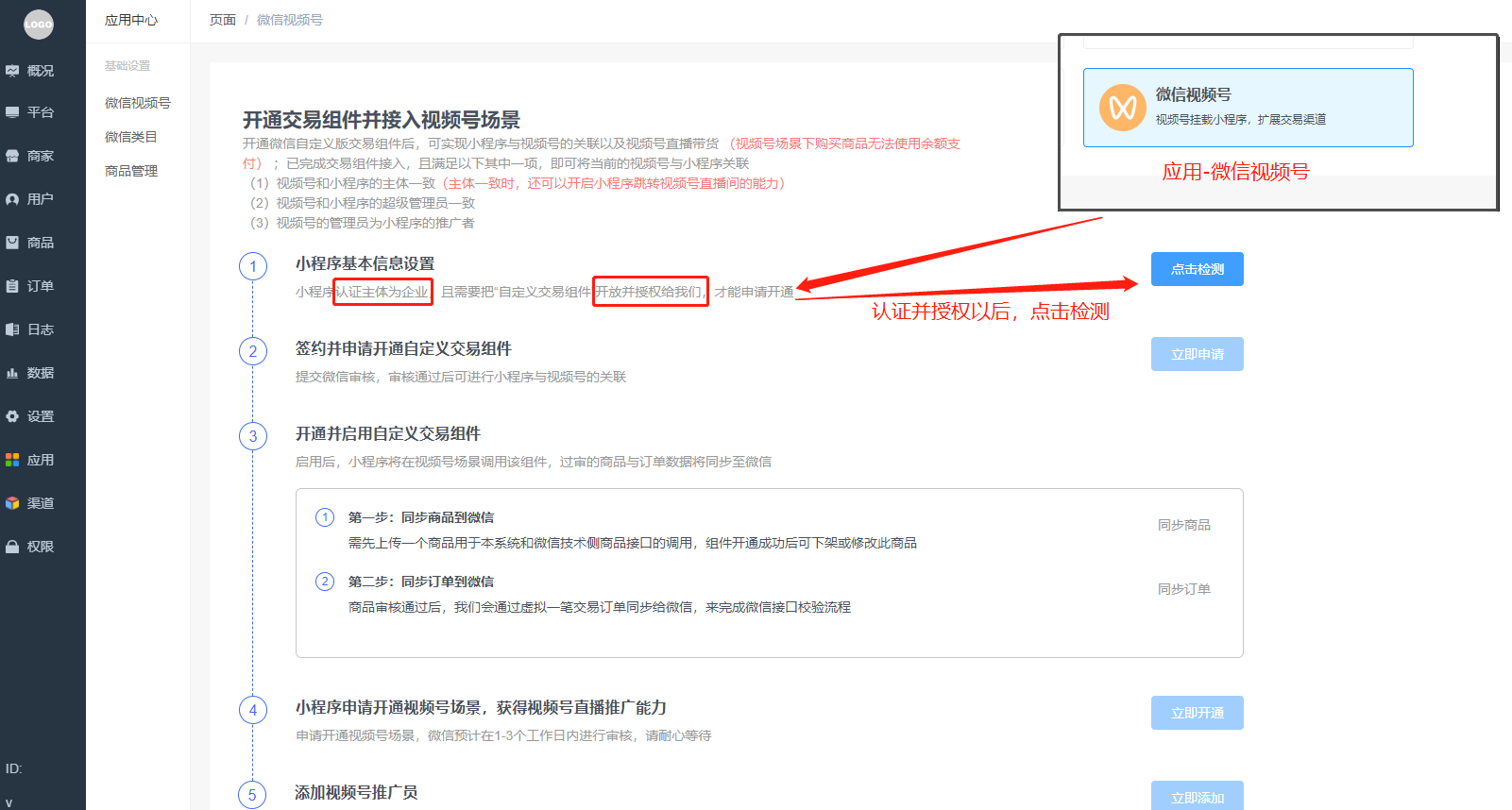Viewport: 1512px width, 810px height.
Task: Click the 数据 data chart icon
Action: 12,373
